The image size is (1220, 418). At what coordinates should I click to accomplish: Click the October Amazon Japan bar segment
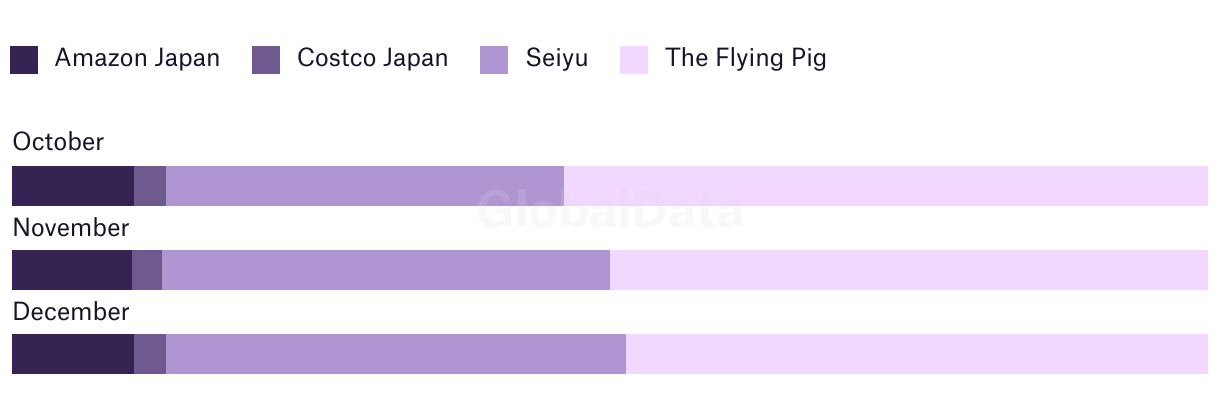point(73,186)
